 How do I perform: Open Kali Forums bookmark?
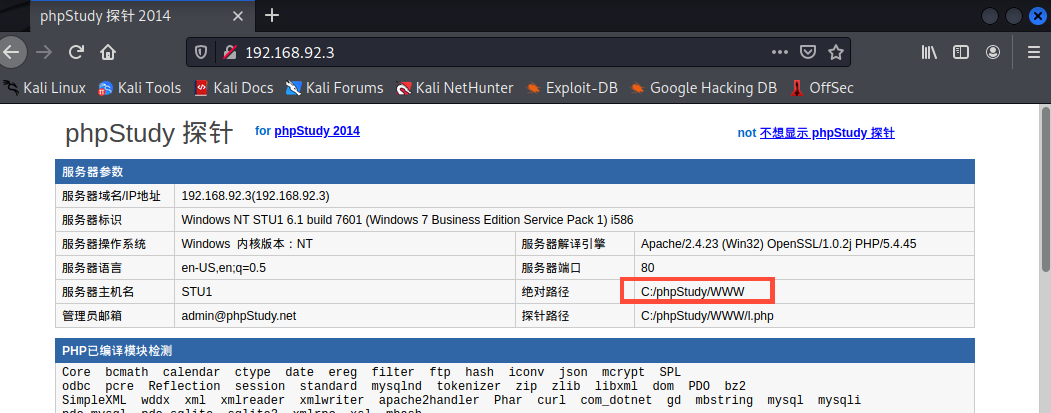(334, 88)
